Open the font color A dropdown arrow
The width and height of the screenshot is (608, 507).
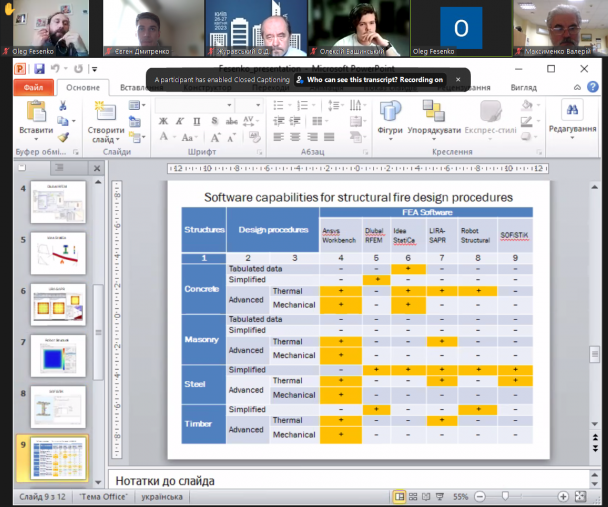coord(174,137)
